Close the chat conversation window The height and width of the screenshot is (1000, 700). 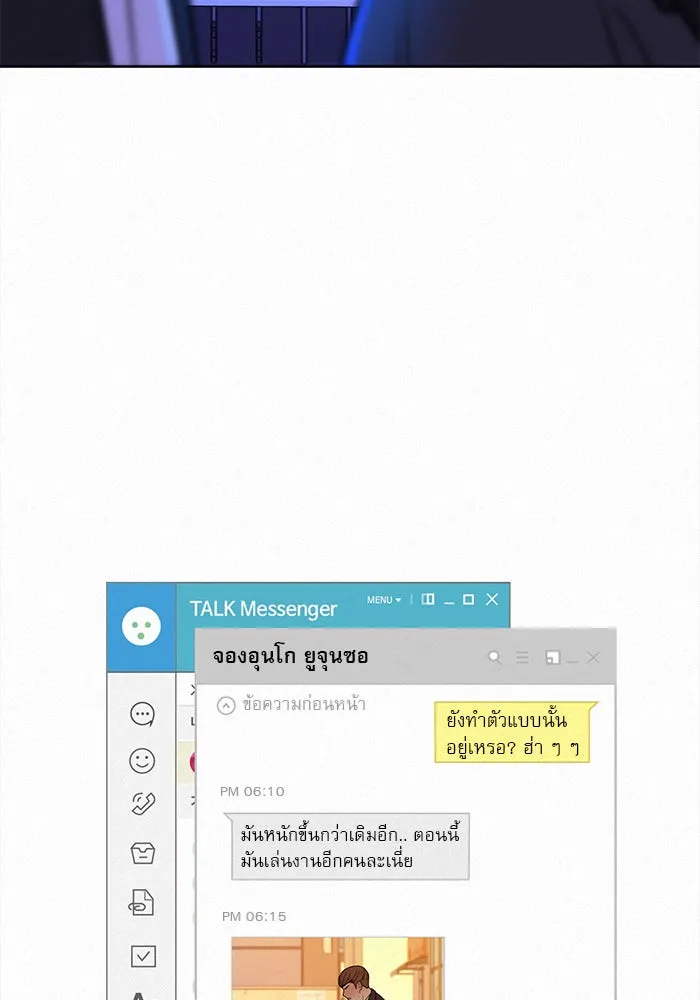pyautogui.click(x=594, y=657)
